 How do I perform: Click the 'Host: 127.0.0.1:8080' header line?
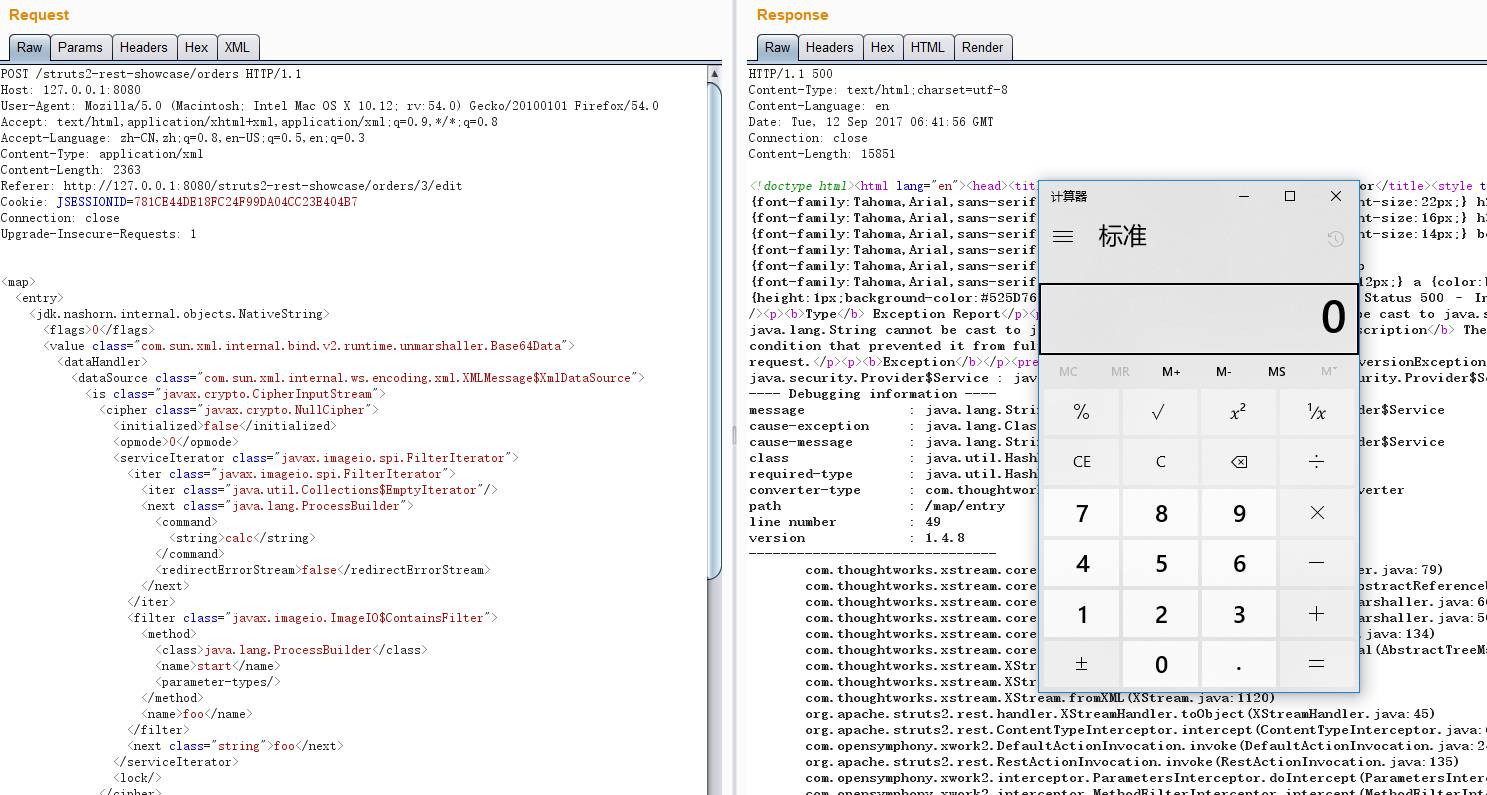[x=71, y=90]
